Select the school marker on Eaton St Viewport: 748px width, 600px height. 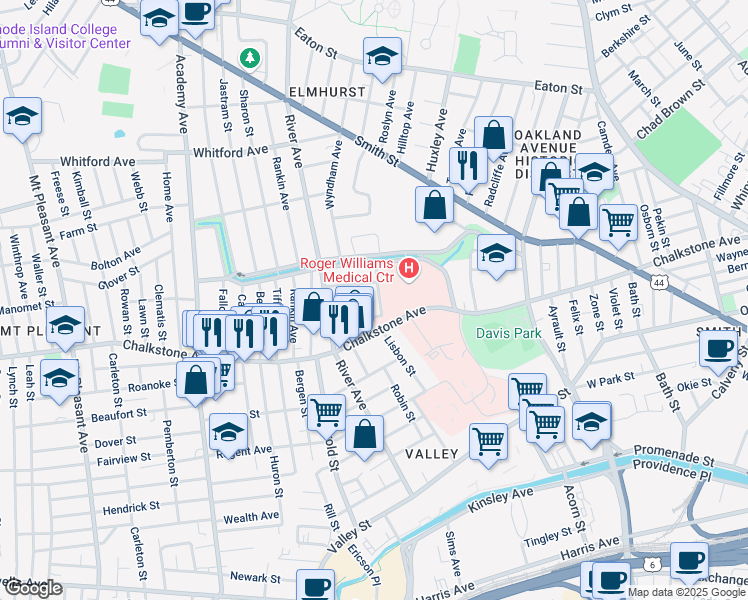[382, 59]
